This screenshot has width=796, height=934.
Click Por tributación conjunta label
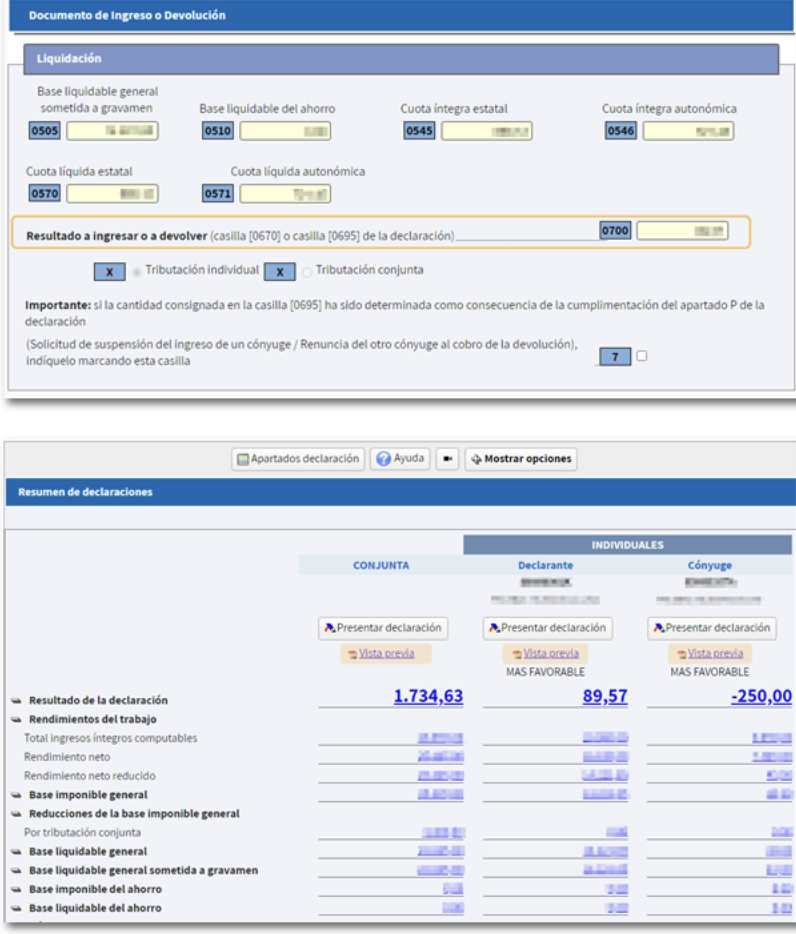pos(82,832)
